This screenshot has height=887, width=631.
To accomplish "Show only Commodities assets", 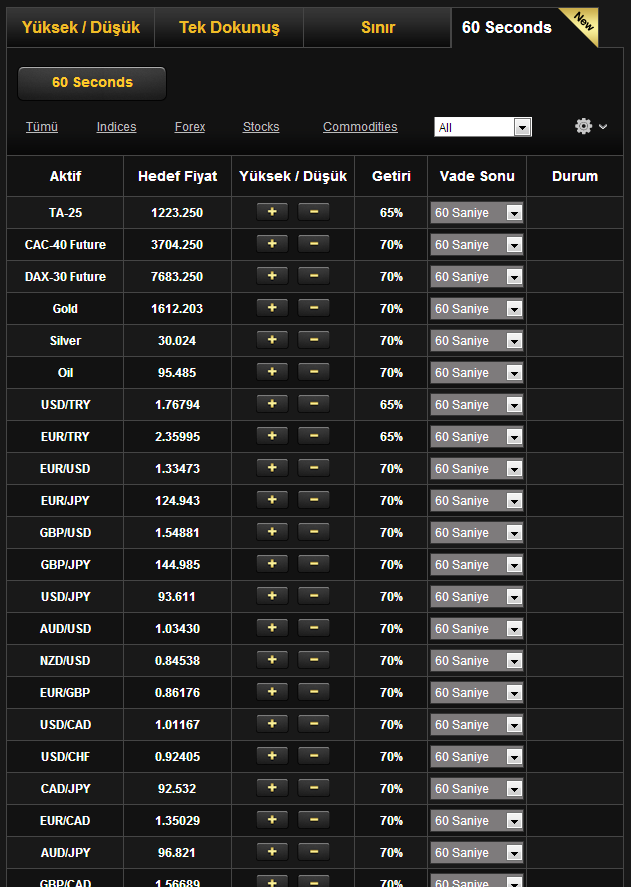I will click(360, 127).
